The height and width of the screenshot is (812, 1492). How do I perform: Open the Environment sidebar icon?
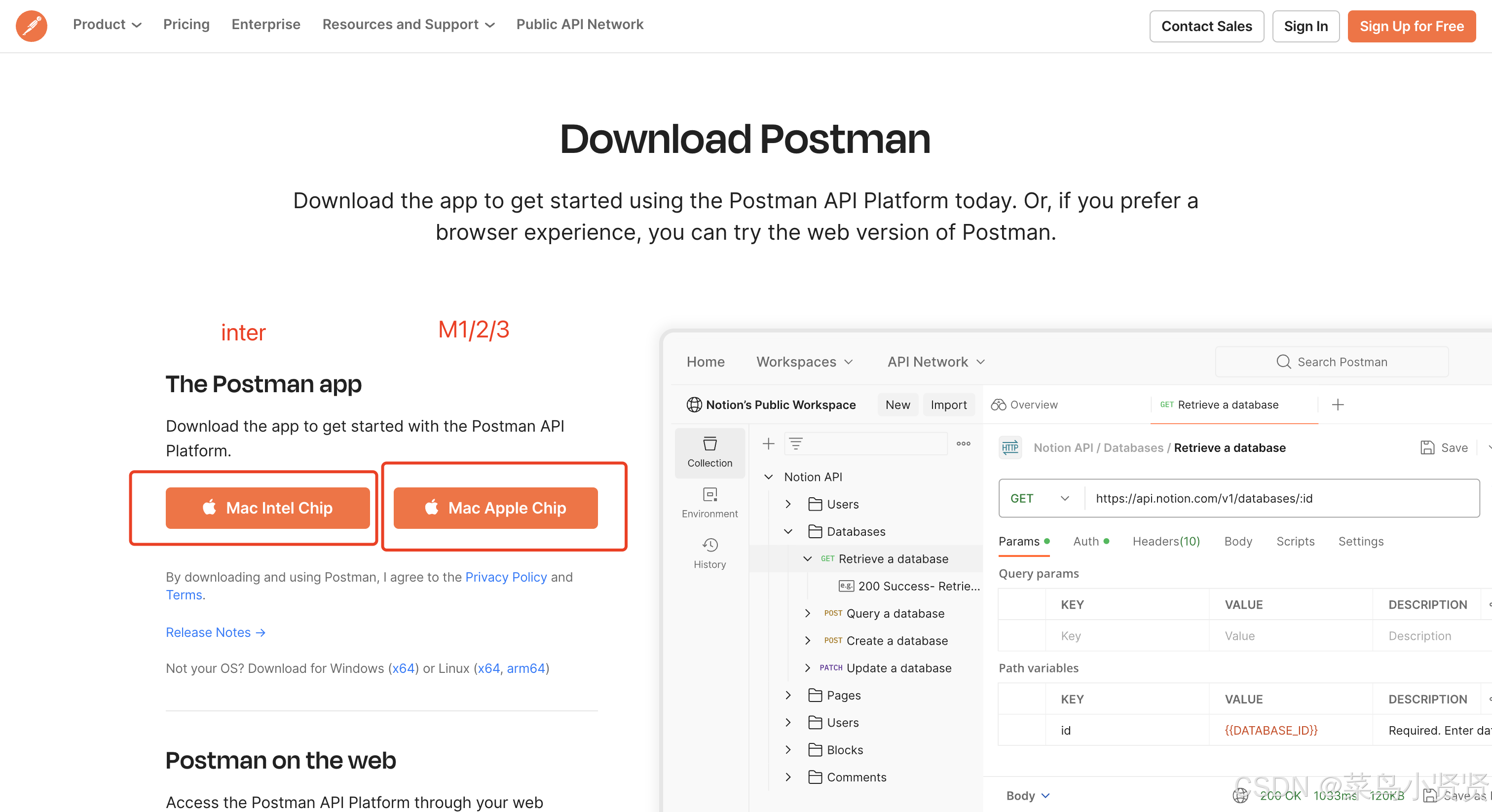[709, 503]
